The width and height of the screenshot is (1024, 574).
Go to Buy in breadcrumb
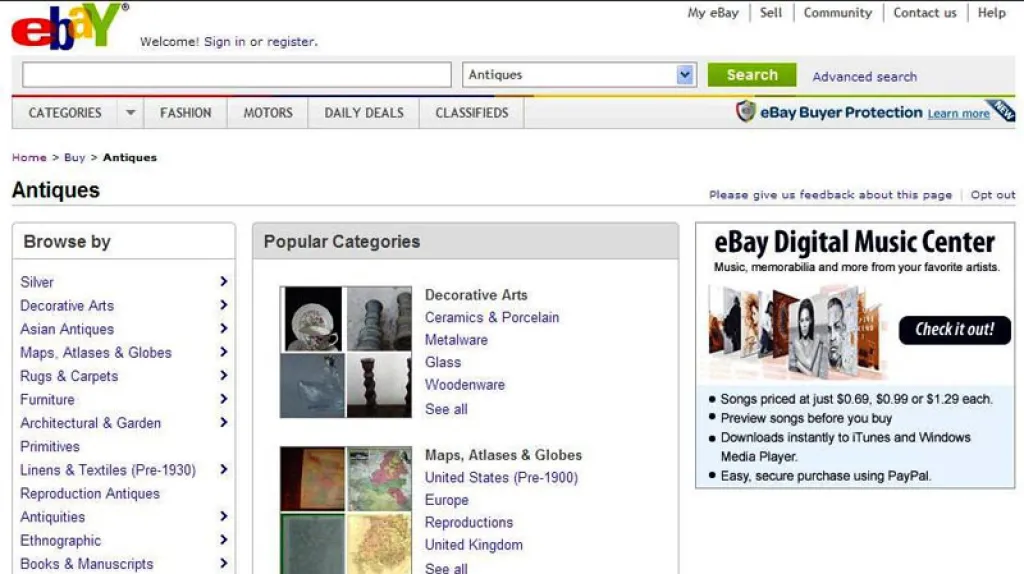(74, 157)
